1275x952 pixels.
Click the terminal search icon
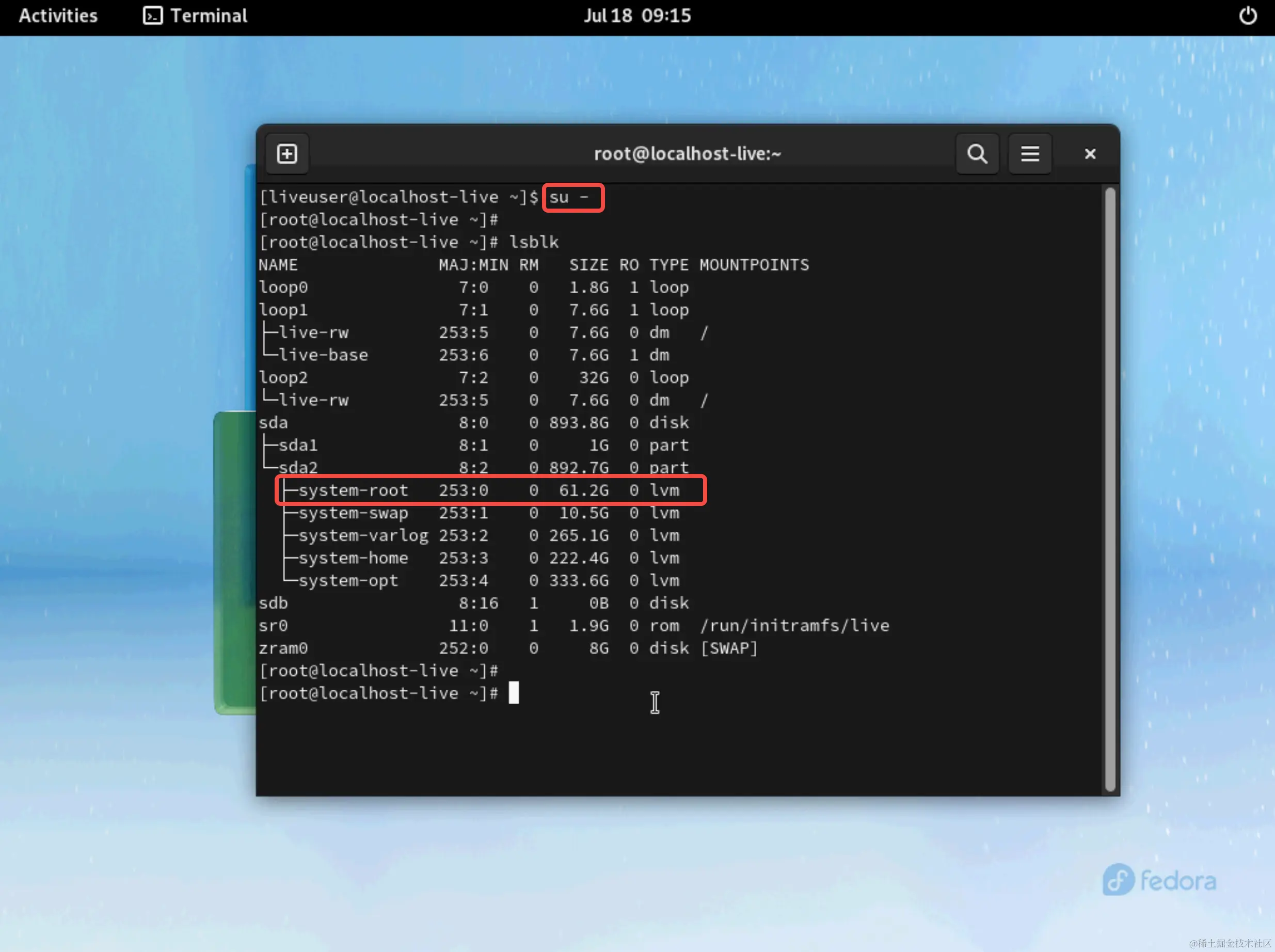pos(977,154)
